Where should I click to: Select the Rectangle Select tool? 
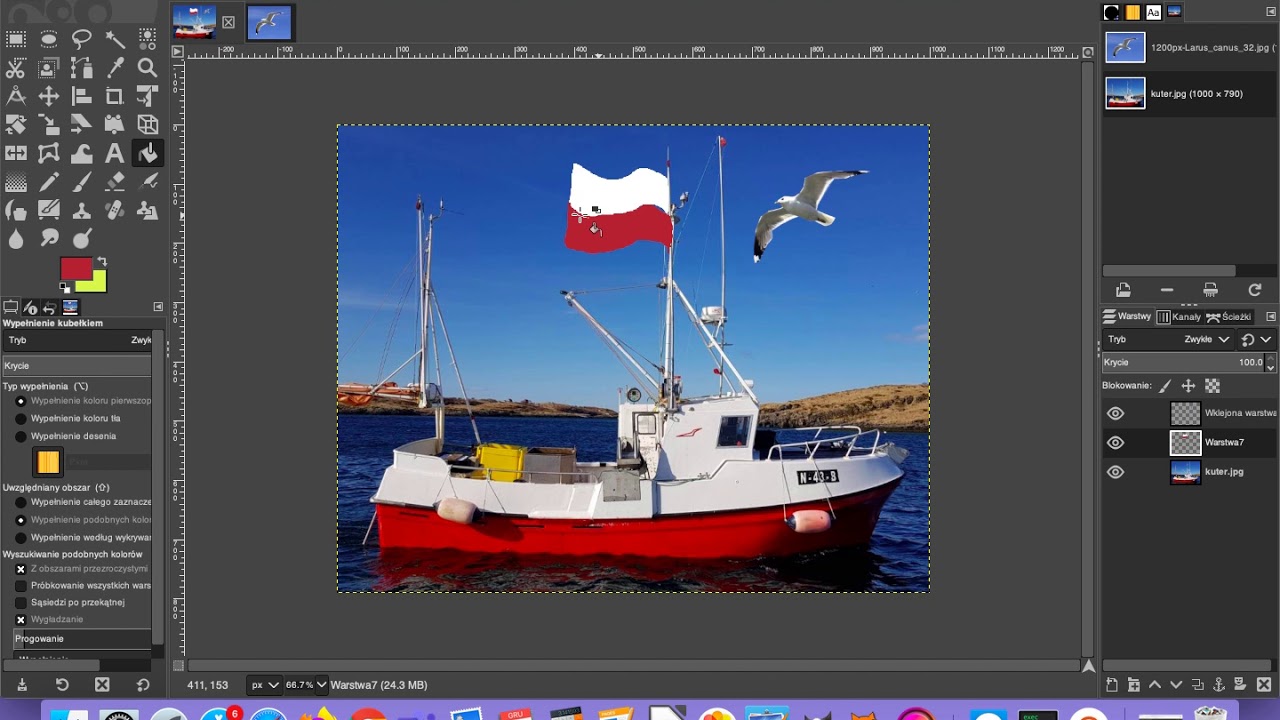(16, 39)
